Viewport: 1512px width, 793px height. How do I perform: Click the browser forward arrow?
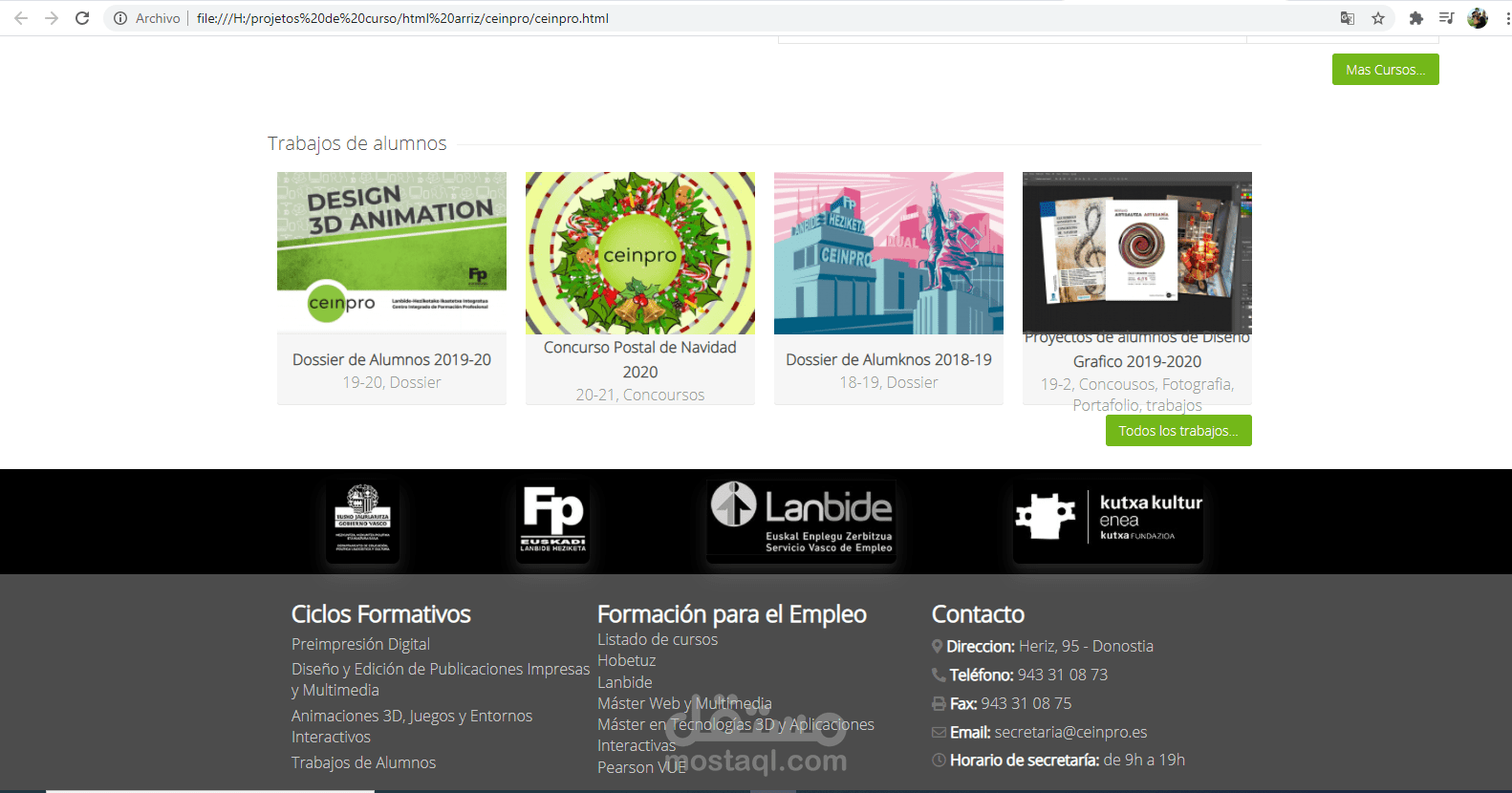point(52,18)
